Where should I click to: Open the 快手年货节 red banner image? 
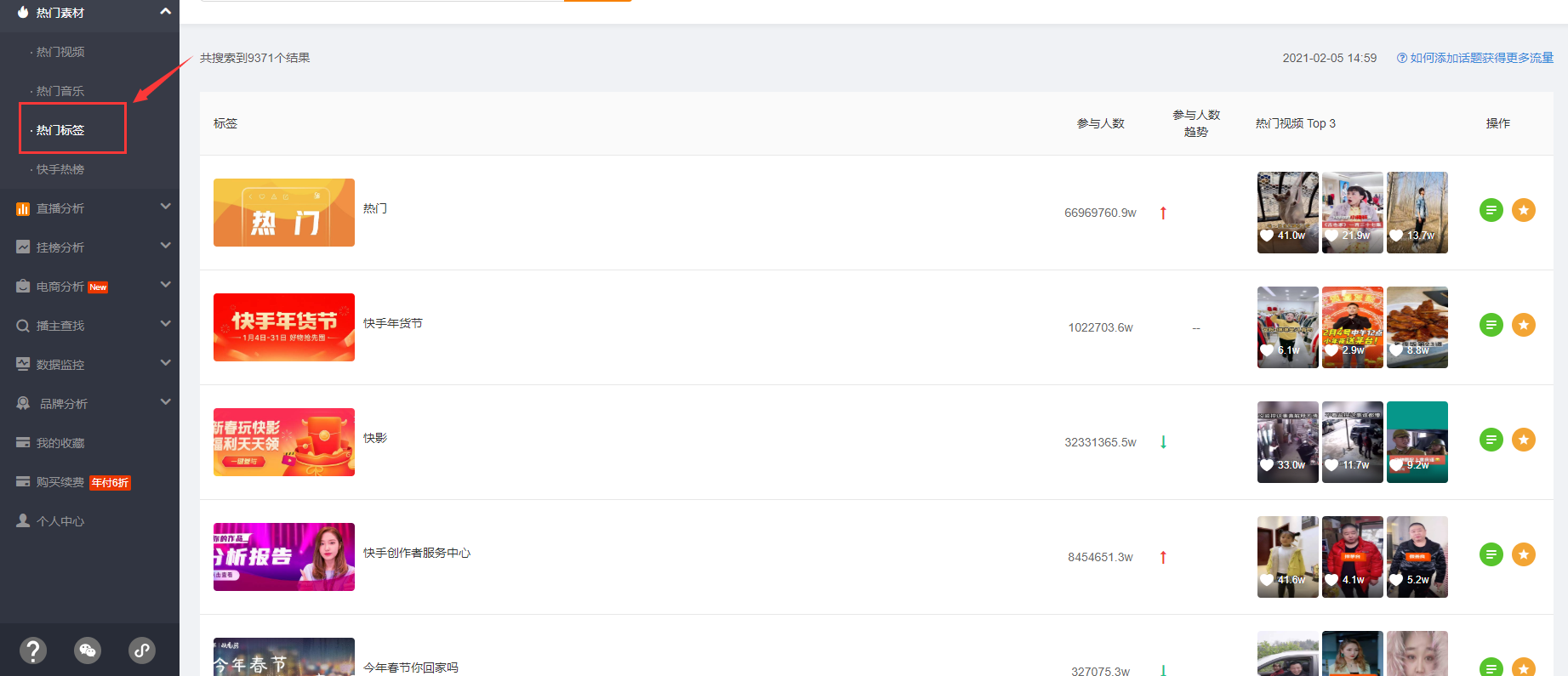[284, 327]
